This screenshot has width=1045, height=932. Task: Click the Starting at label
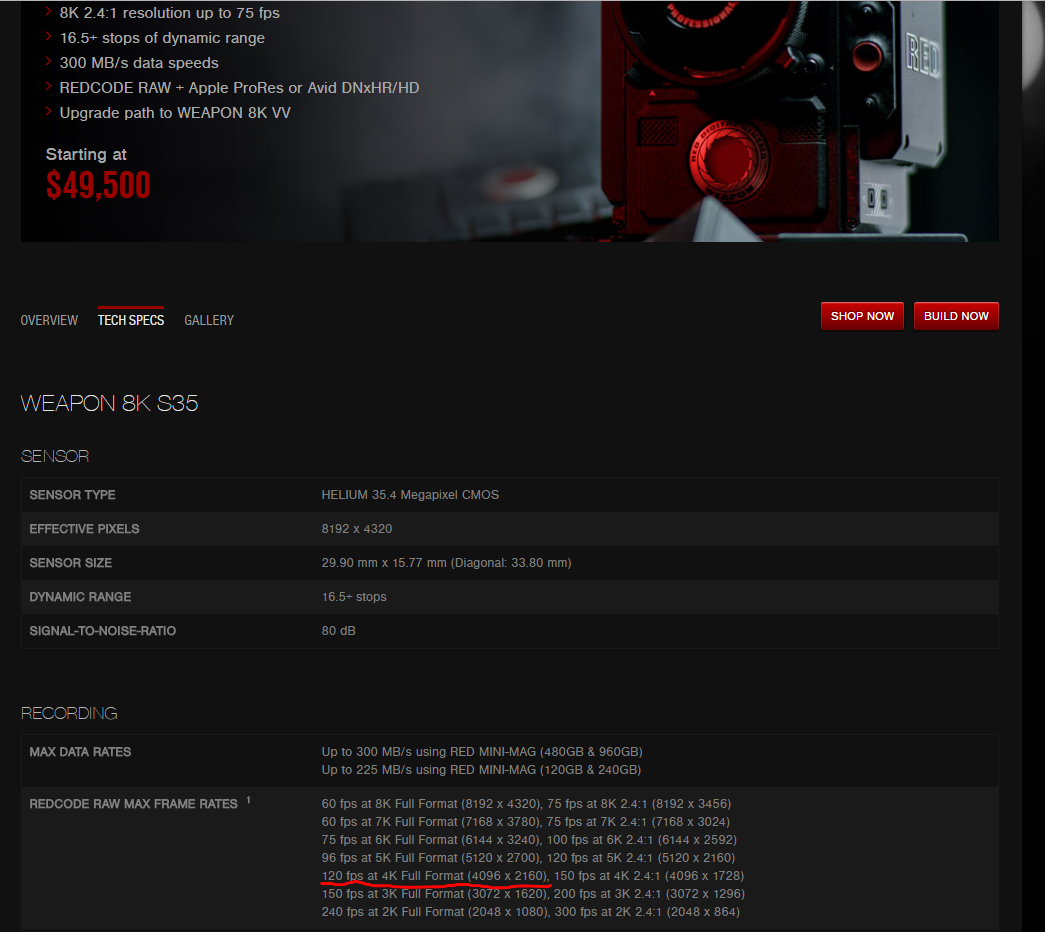[86, 155]
